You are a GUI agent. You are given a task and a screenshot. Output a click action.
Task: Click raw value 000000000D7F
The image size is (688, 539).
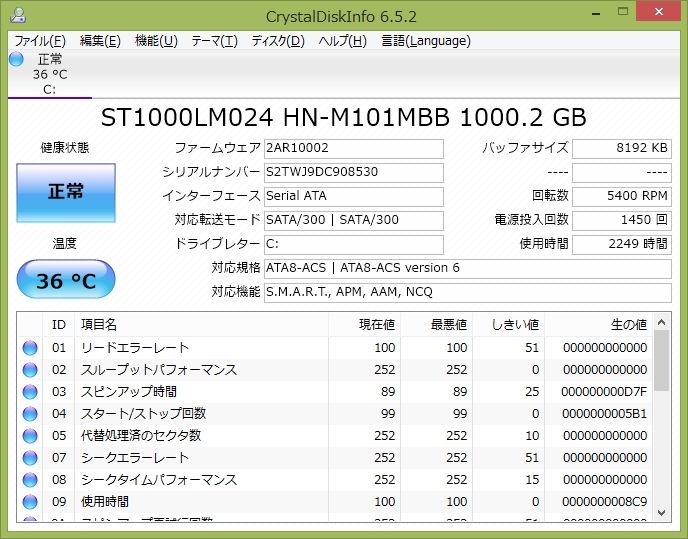click(x=604, y=392)
